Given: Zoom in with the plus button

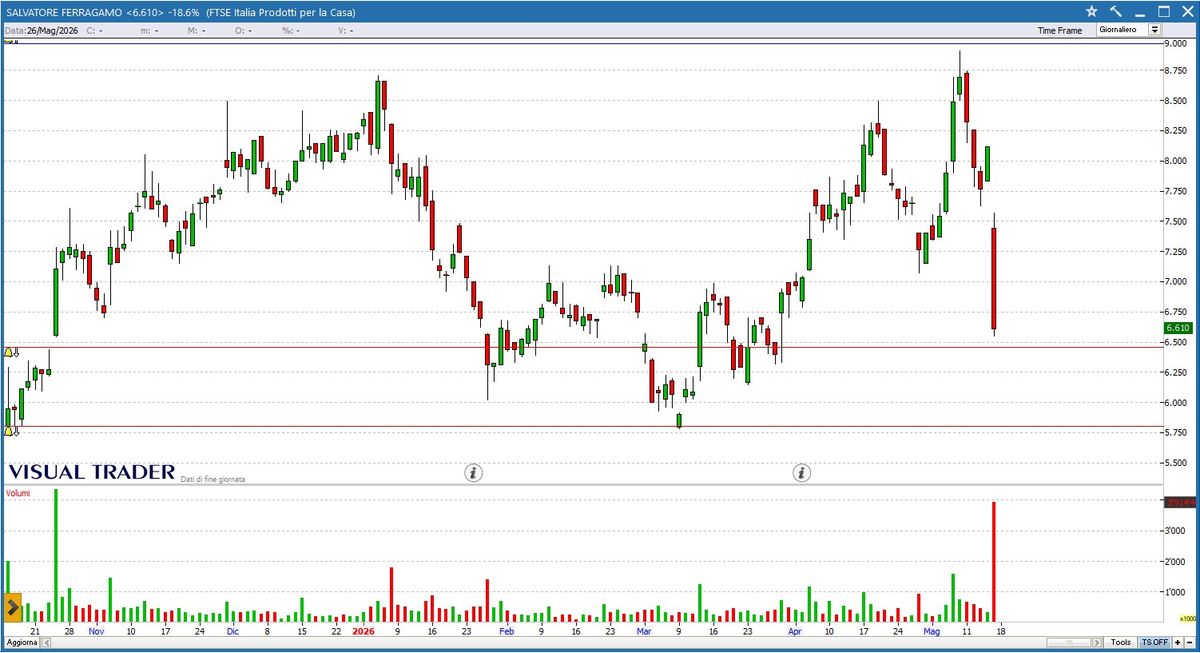Looking at the screenshot, I should click(1177, 641).
